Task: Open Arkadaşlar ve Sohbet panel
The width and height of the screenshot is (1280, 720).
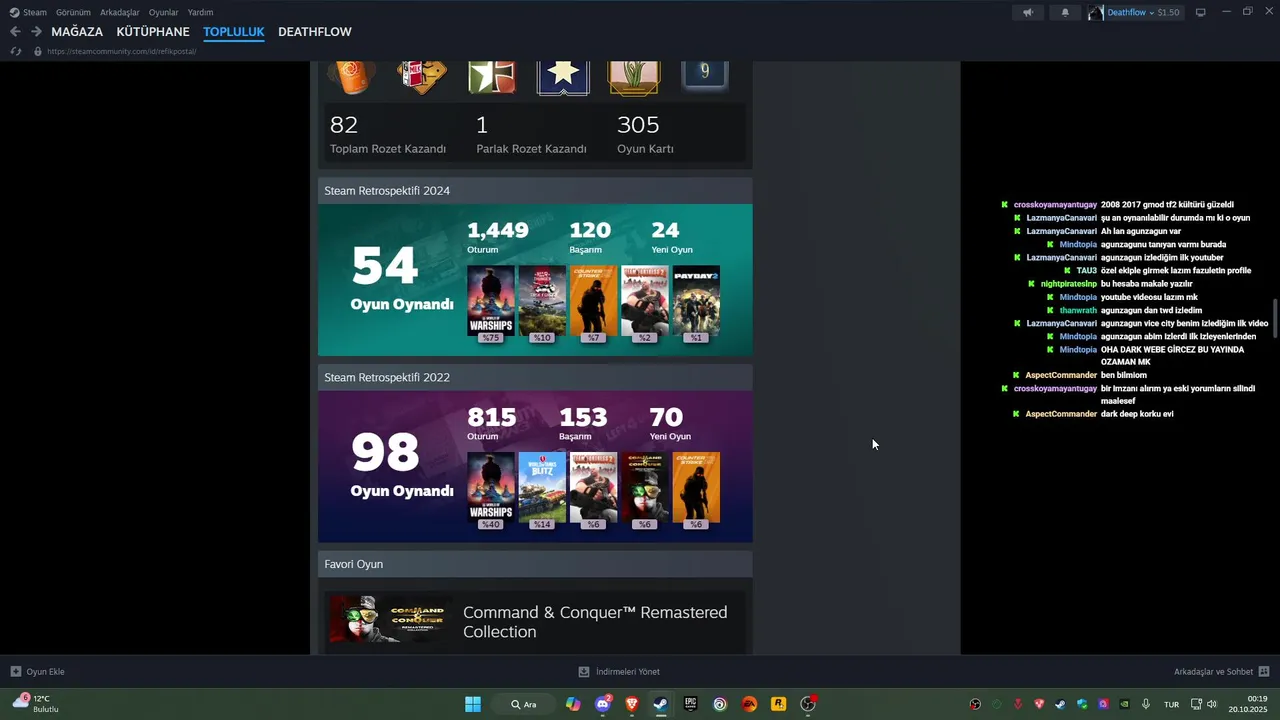Action: coord(1221,672)
